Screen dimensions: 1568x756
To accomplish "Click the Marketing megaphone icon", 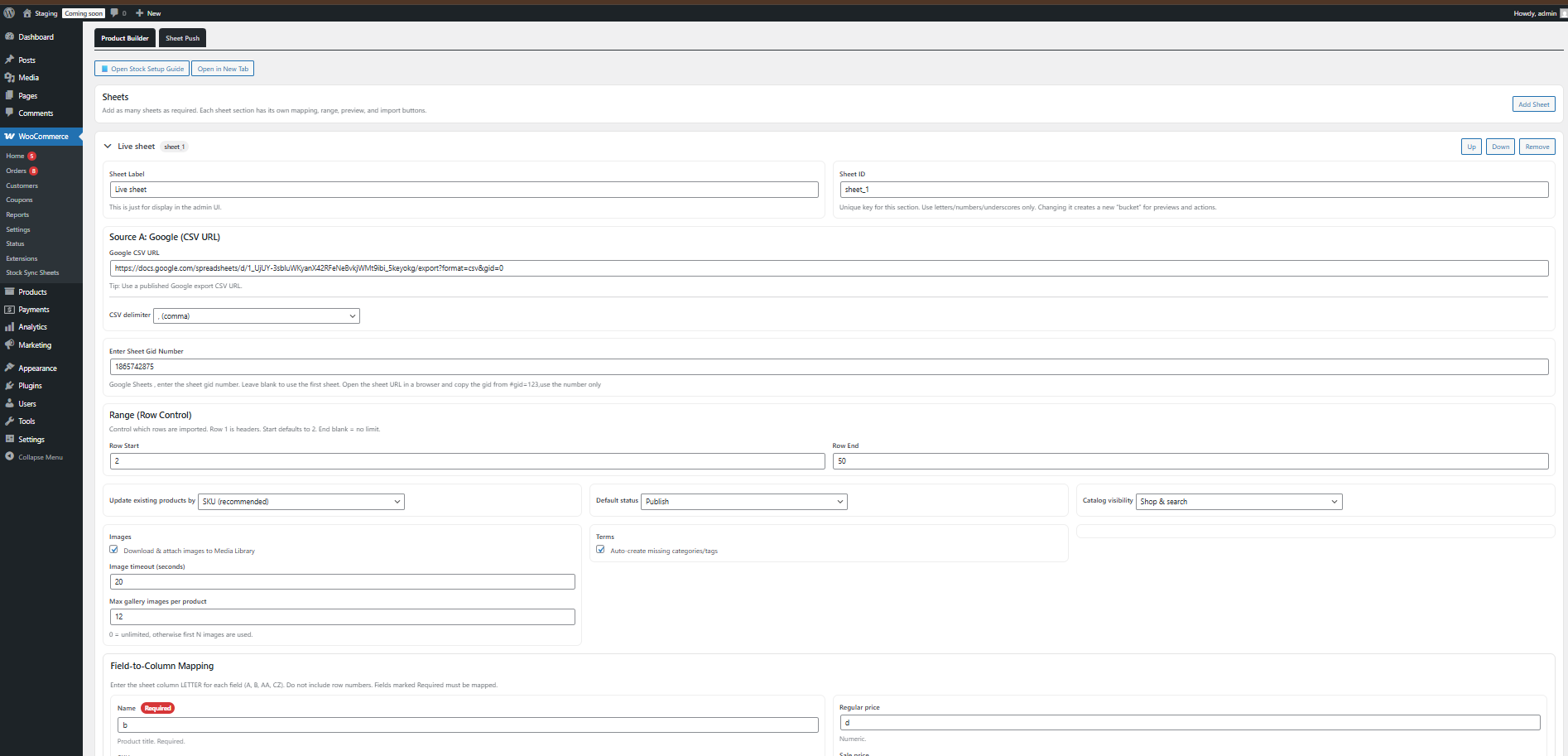I will pyautogui.click(x=11, y=344).
